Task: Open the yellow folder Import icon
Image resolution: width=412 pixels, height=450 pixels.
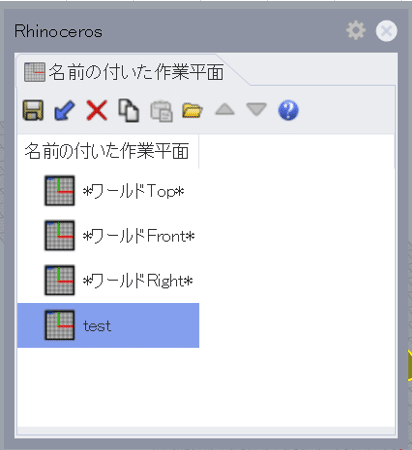Action: click(x=192, y=111)
